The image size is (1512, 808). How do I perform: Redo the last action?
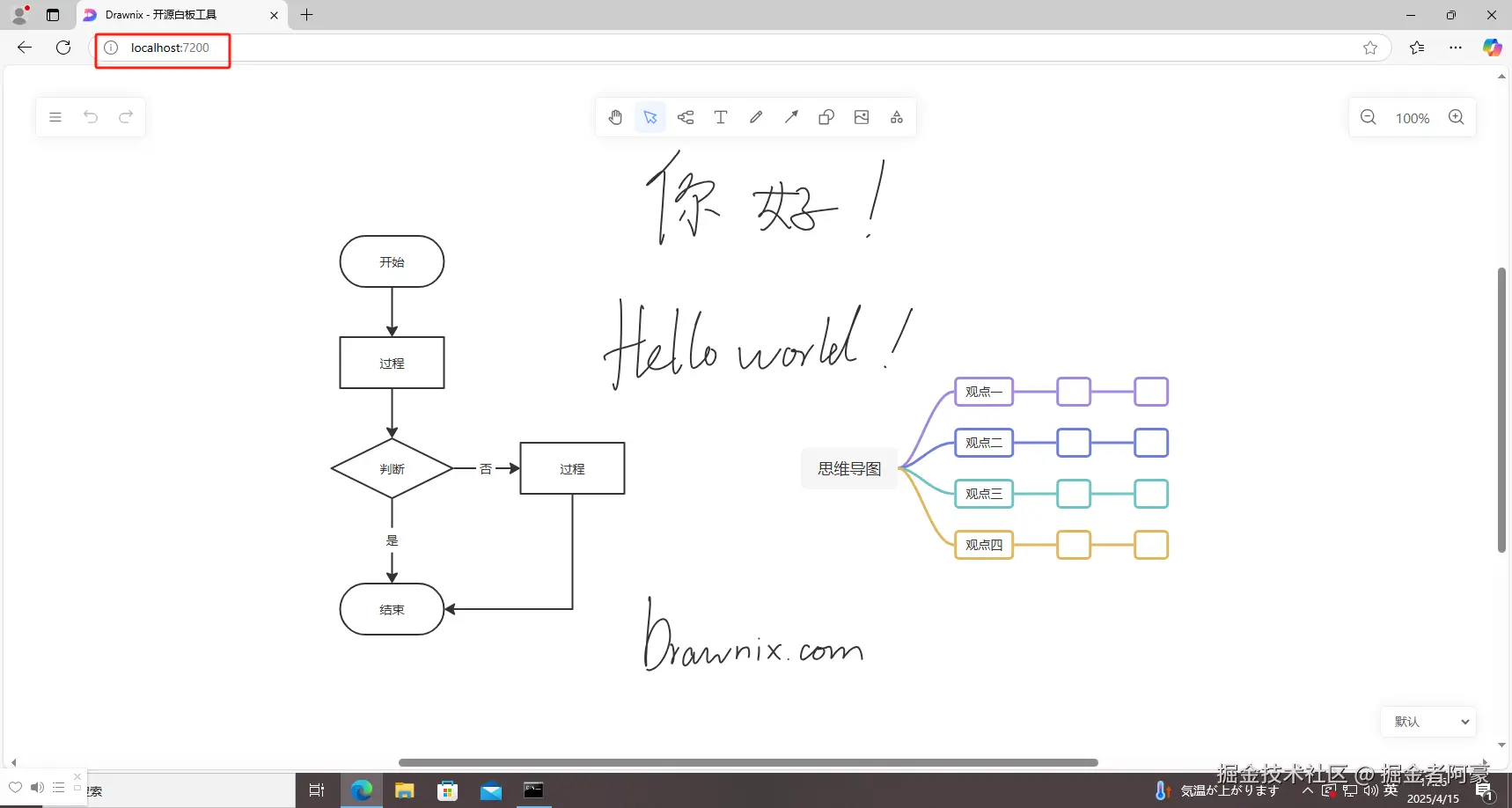click(126, 117)
